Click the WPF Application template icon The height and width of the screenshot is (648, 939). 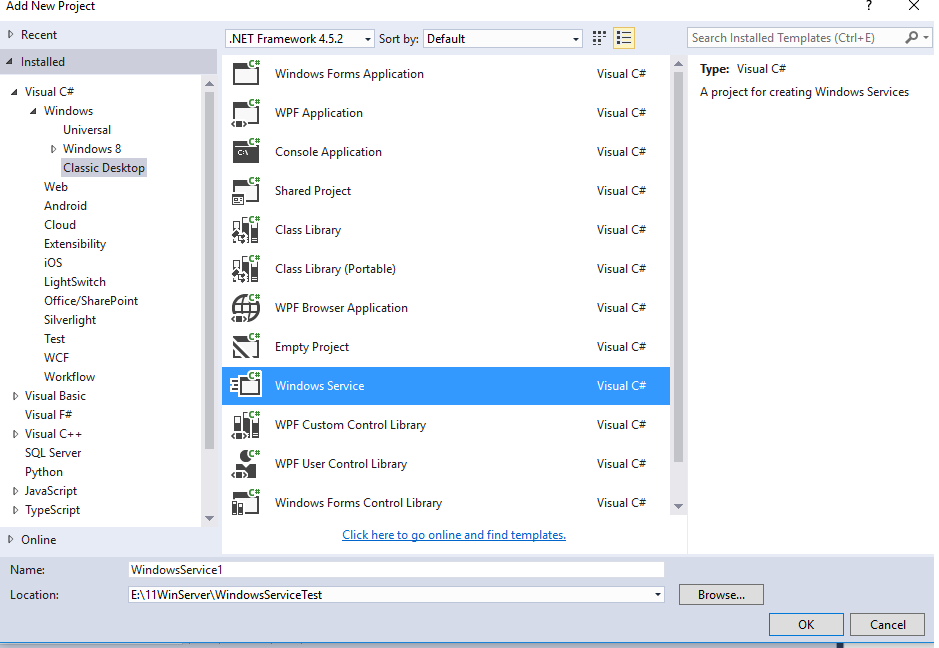246,113
